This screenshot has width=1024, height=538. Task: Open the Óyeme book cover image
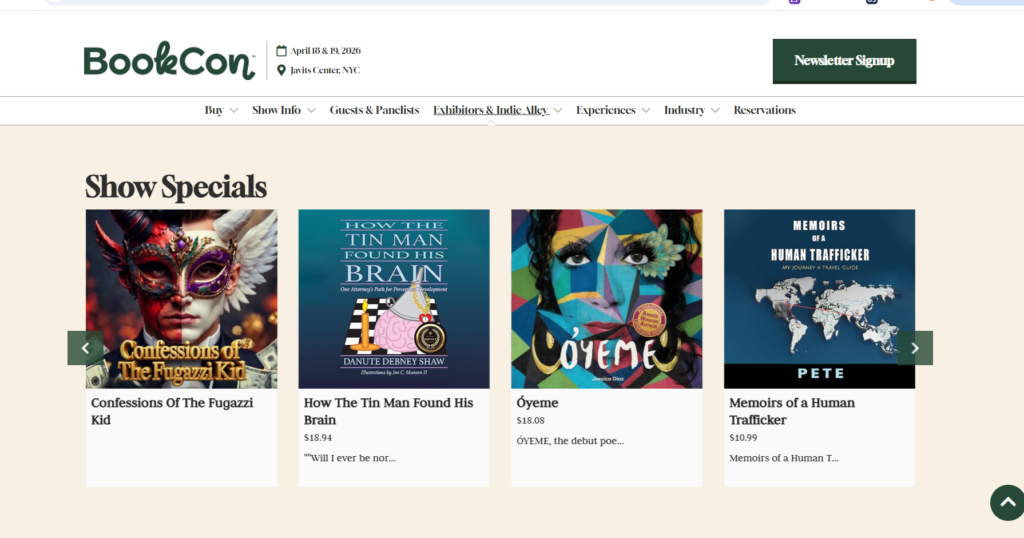point(607,299)
